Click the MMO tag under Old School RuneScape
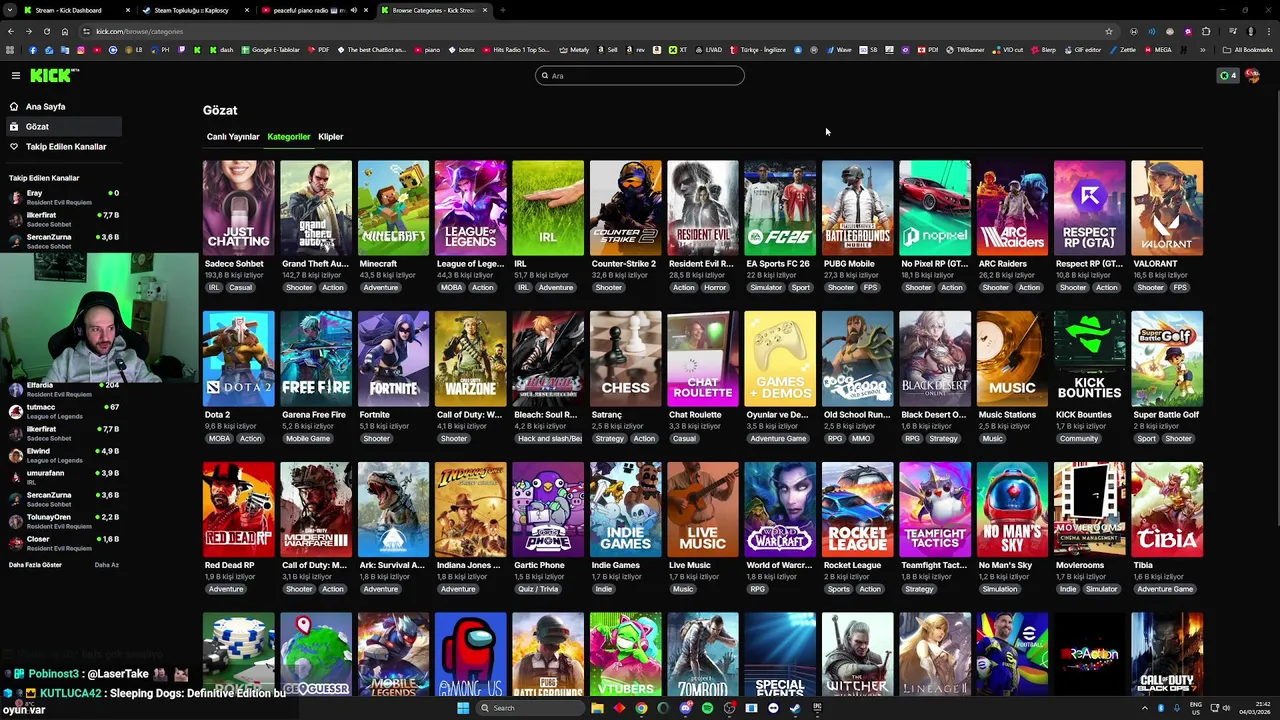The width and height of the screenshot is (1280, 720). coord(861,439)
